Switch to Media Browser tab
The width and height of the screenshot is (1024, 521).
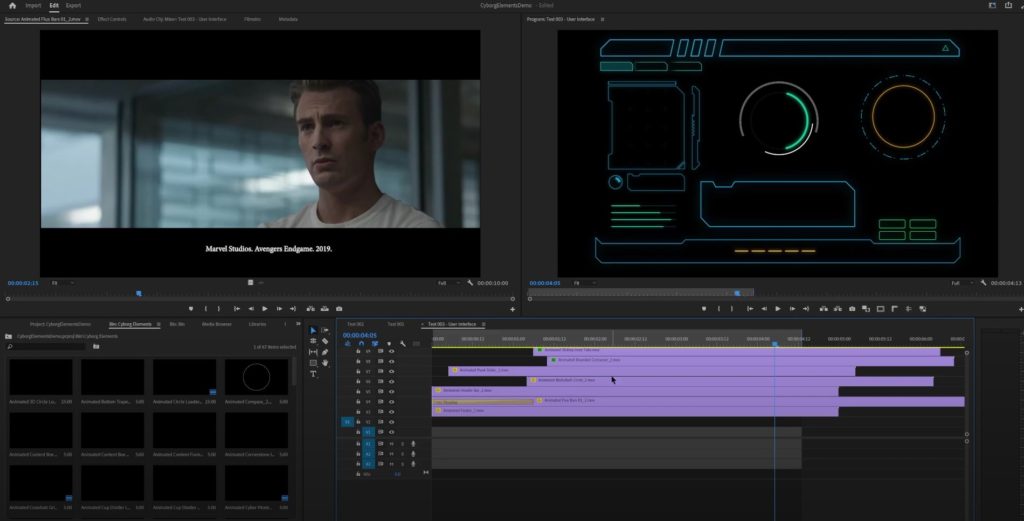click(217, 324)
